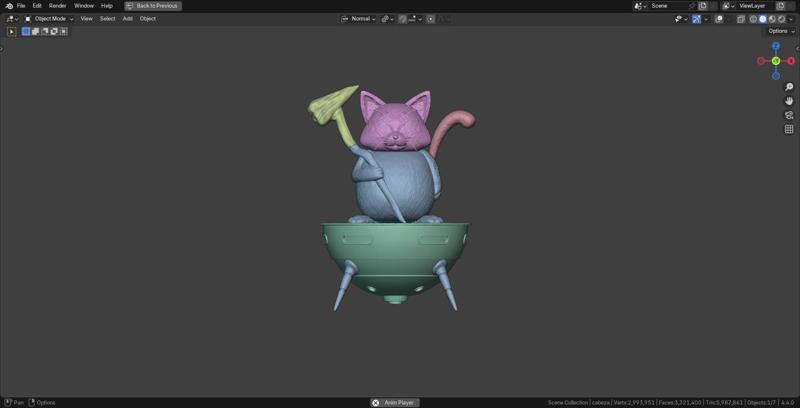Viewport: 800px width, 408px height.
Task: Toggle X-ray mode
Action: (740, 19)
